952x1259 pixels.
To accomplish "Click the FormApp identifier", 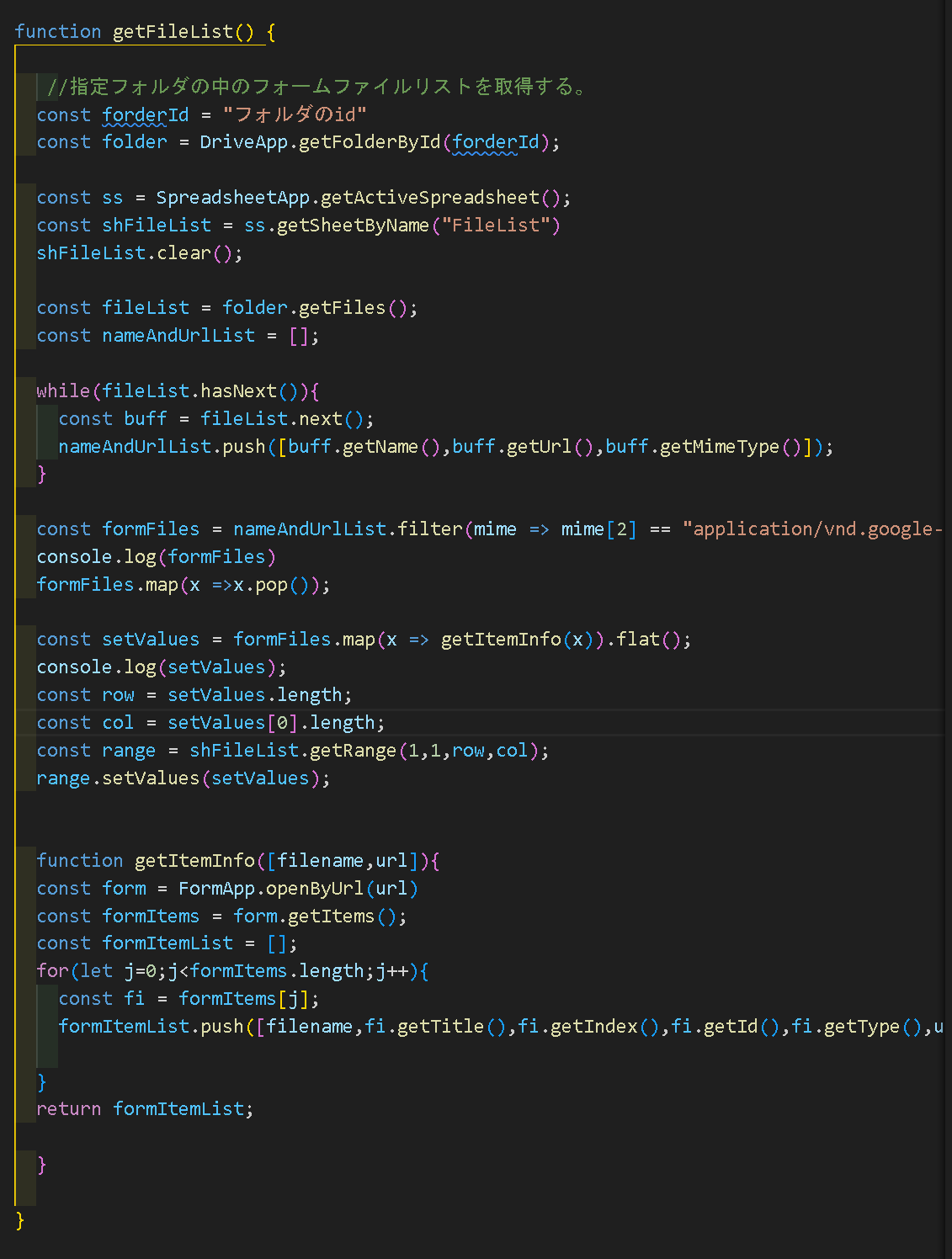I will coord(216,889).
